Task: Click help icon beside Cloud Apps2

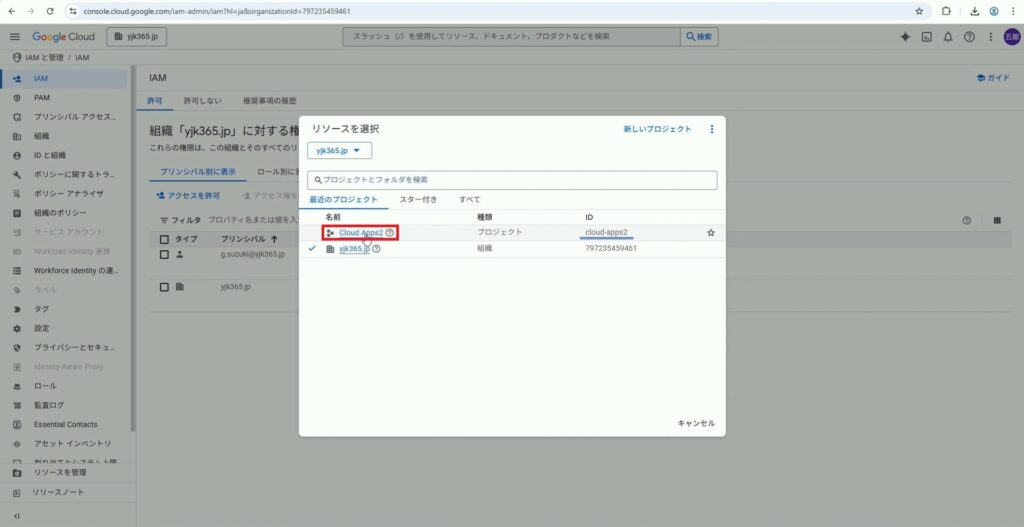Action: point(390,233)
